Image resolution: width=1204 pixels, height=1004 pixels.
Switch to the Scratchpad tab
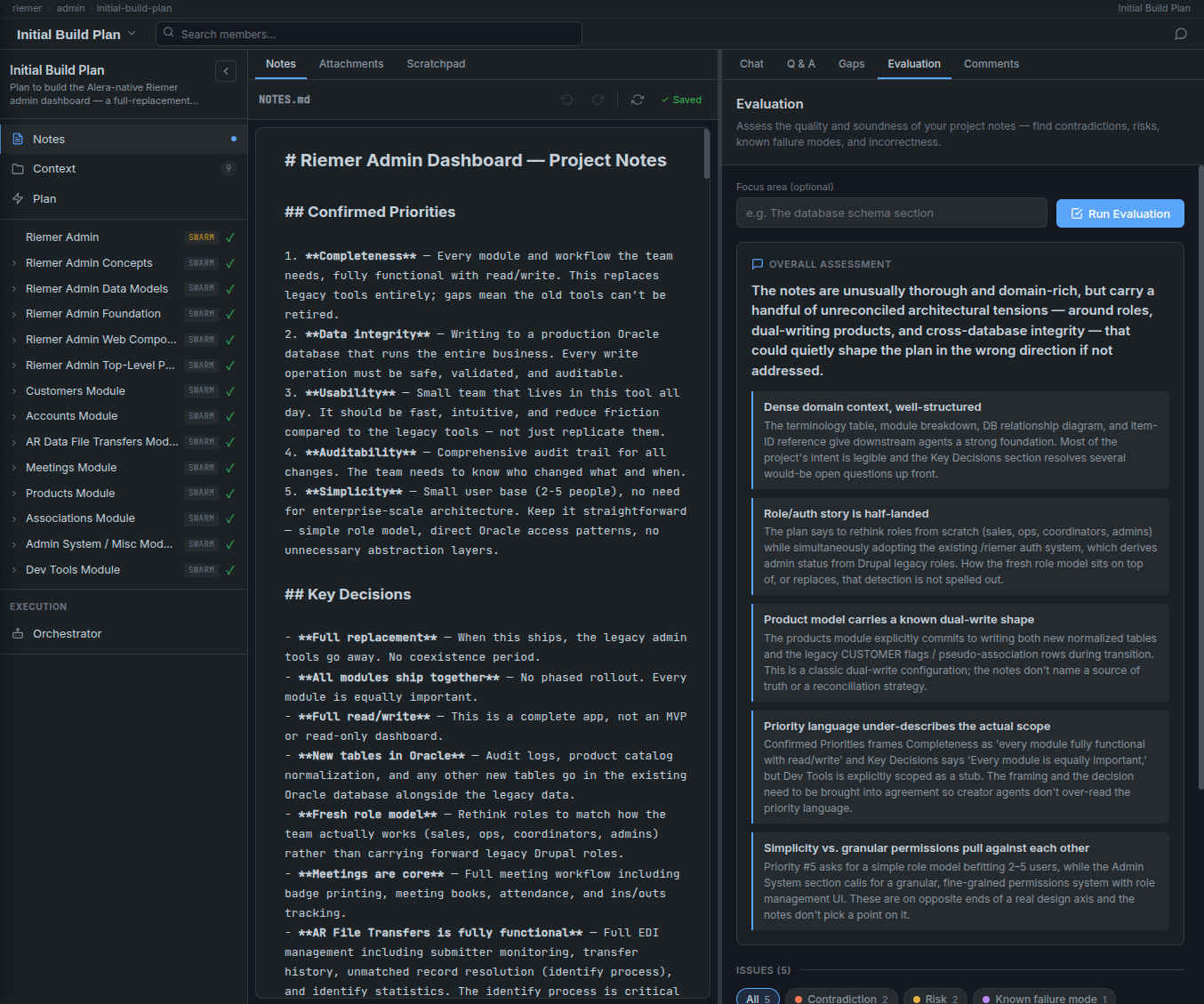436,64
